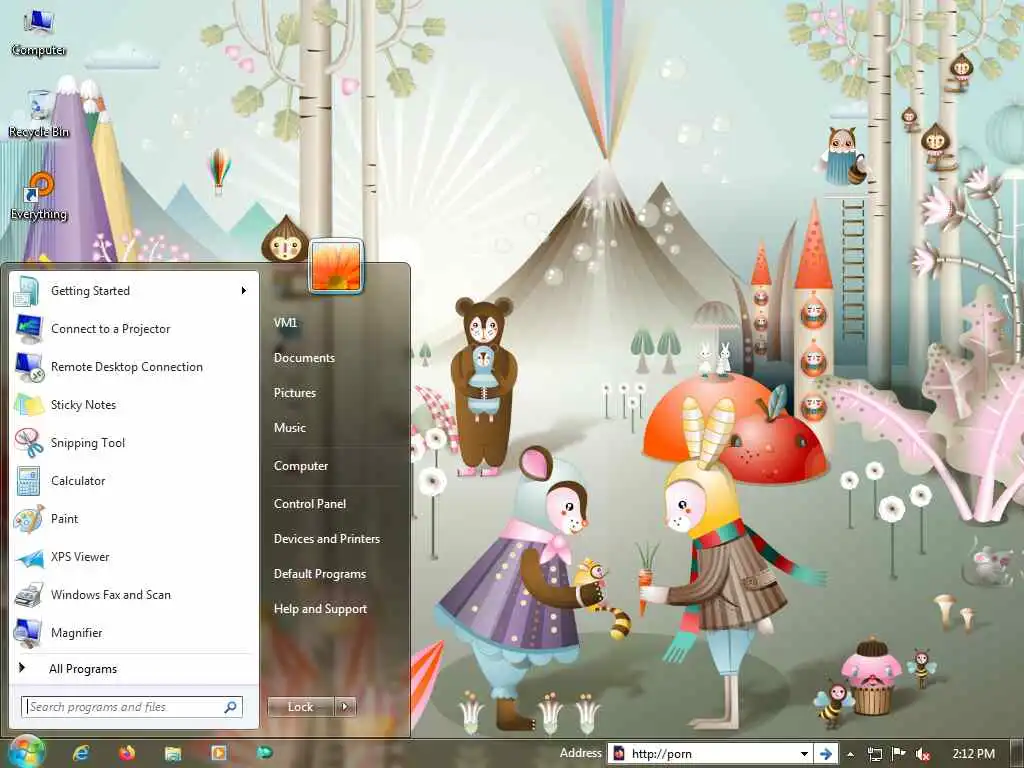This screenshot has height=768, width=1024.
Task: Open Windows Media Player from taskbar
Action: click(x=218, y=753)
